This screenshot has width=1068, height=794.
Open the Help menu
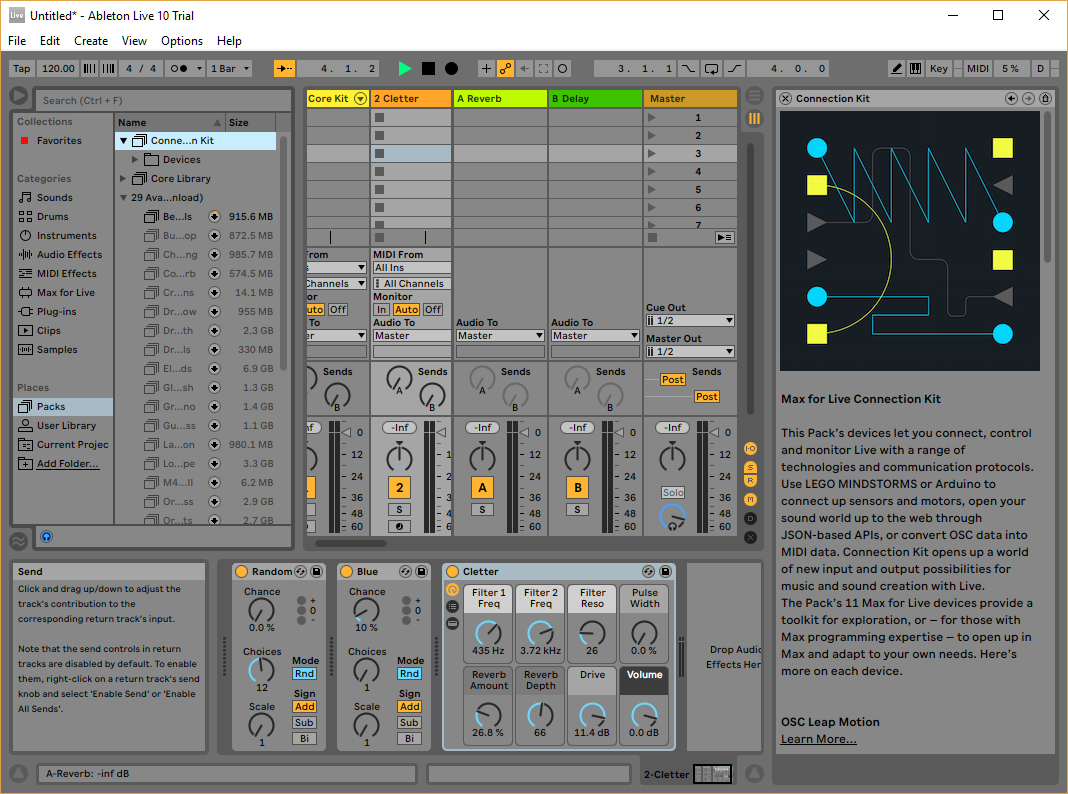pos(229,41)
